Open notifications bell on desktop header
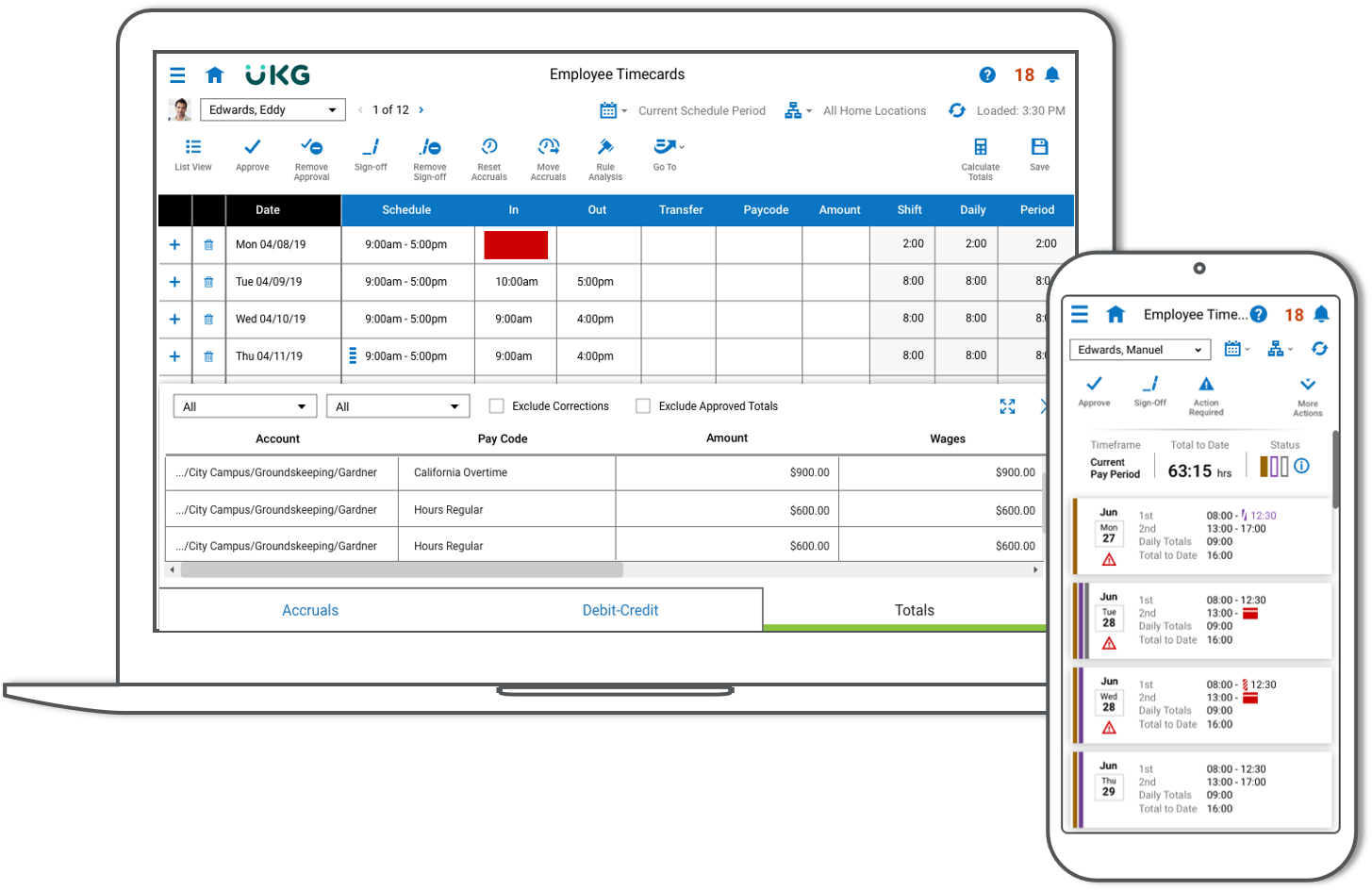The height and width of the screenshot is (891, 1372). pos(1052,74)
